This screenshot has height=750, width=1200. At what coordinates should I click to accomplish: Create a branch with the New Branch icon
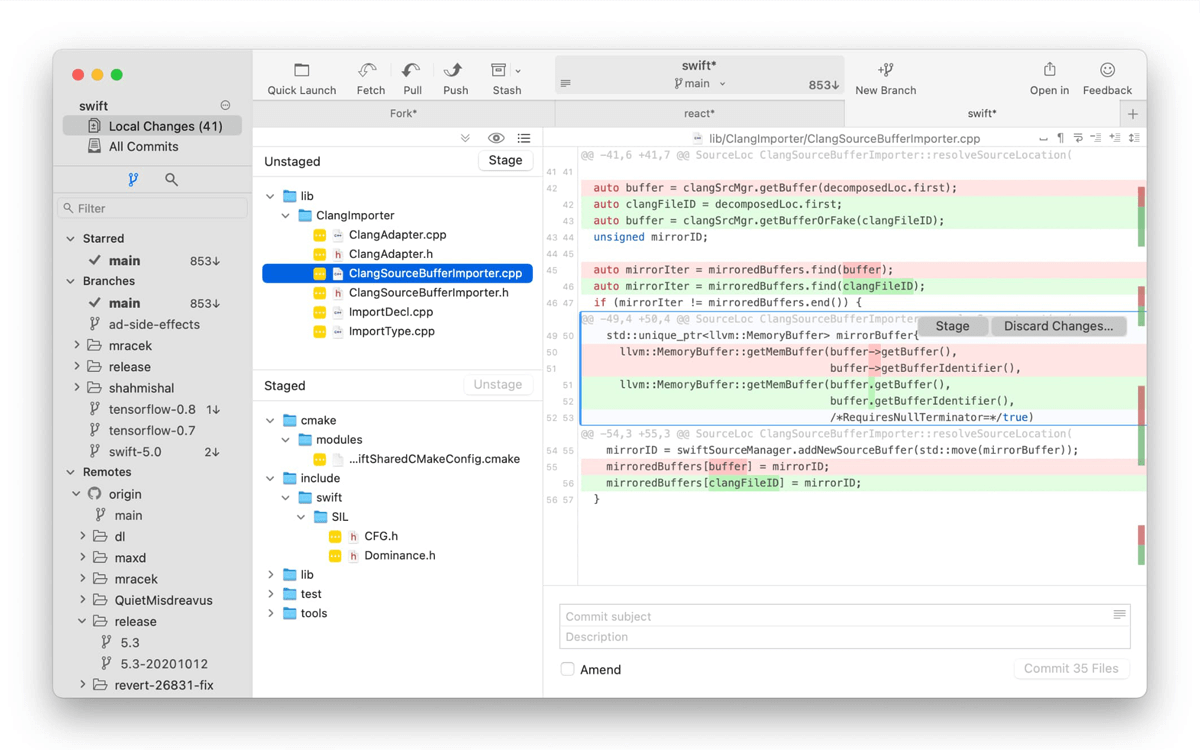click(885, 70)
